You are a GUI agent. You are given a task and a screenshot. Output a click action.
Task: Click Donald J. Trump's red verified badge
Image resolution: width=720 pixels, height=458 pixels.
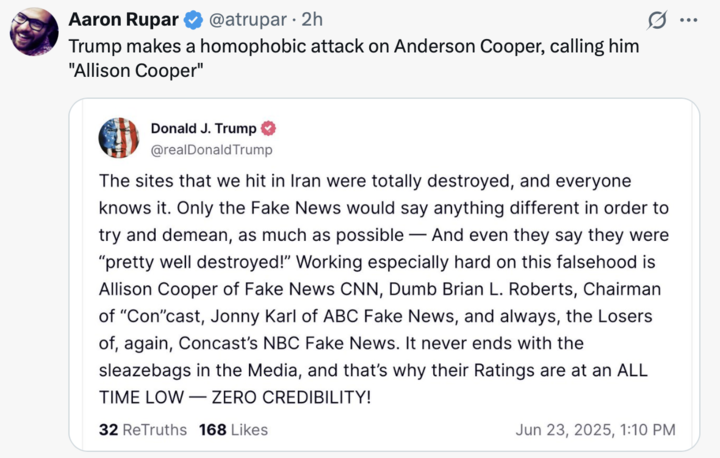click(269, 129)
